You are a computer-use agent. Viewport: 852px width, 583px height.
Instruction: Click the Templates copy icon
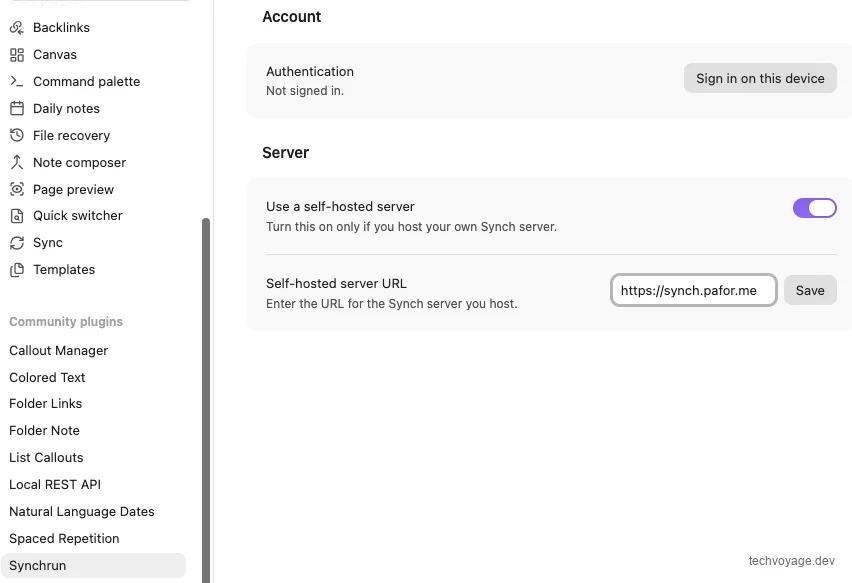pyautogui.click(x=17, y=269)
